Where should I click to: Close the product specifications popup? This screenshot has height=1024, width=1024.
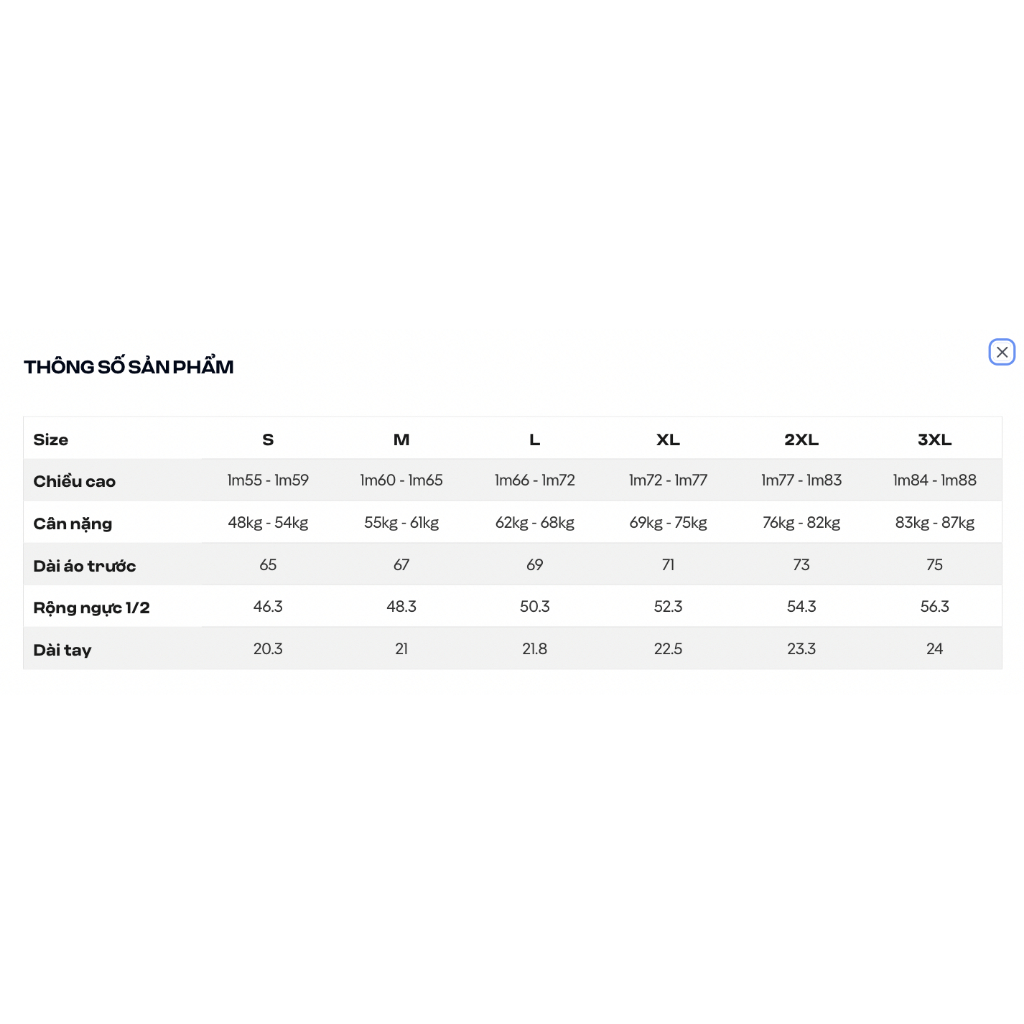click(1001, 352)
